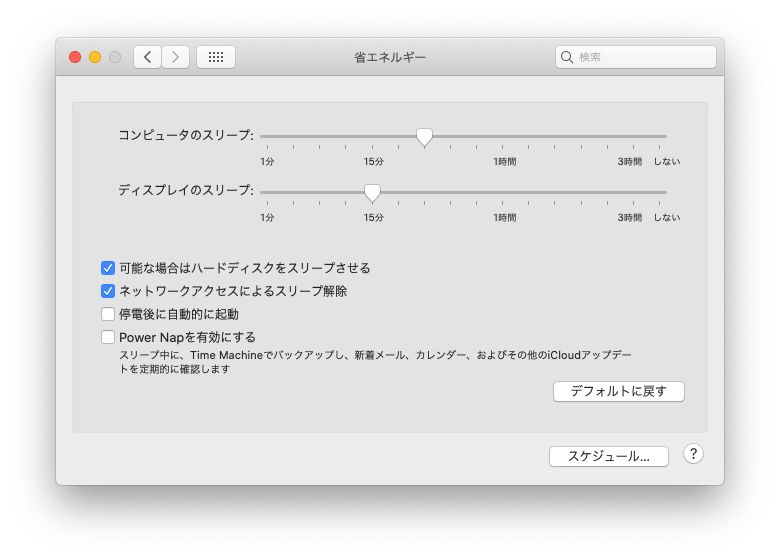Open スケジュール... button

(x=609, y=456)
